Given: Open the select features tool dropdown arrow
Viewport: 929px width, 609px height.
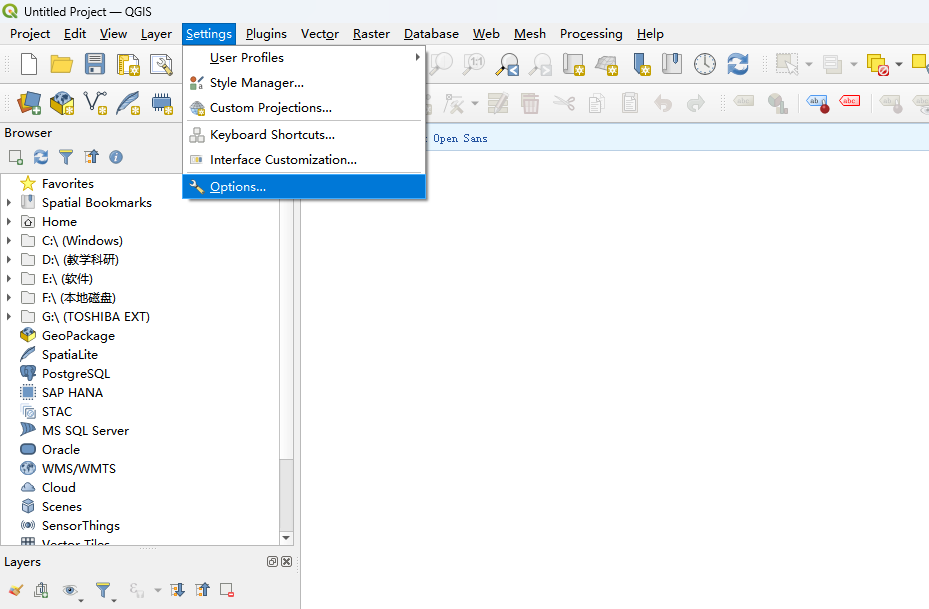Looking at the screenshot, I should (809, 64).
